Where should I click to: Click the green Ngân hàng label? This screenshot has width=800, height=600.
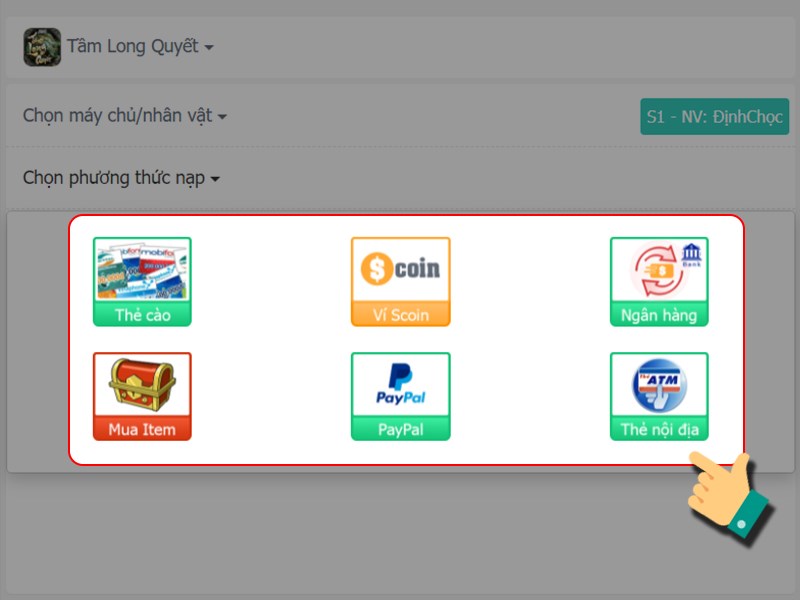coord(659,314)
